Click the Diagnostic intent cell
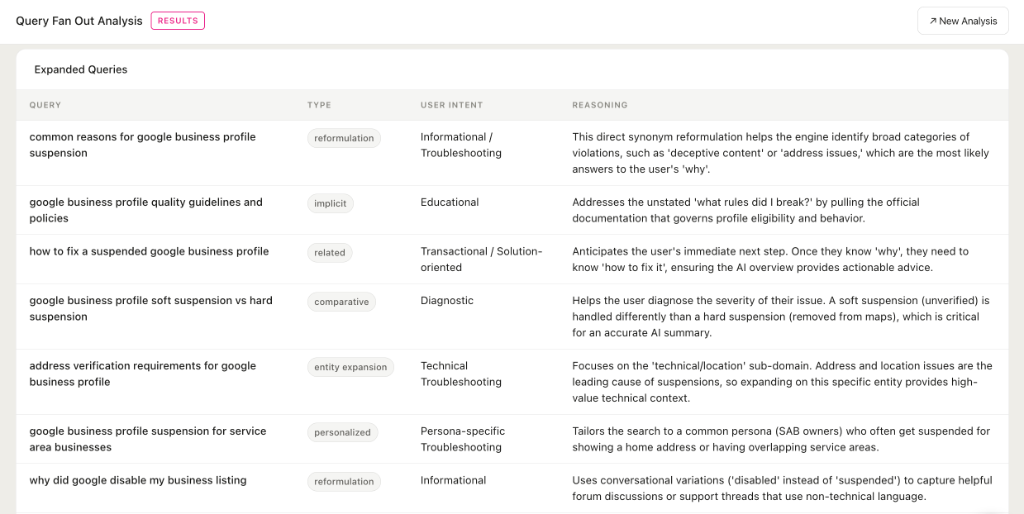This screenshot has height=514, width=1024. pyautogui.click(x=447, y=300)
